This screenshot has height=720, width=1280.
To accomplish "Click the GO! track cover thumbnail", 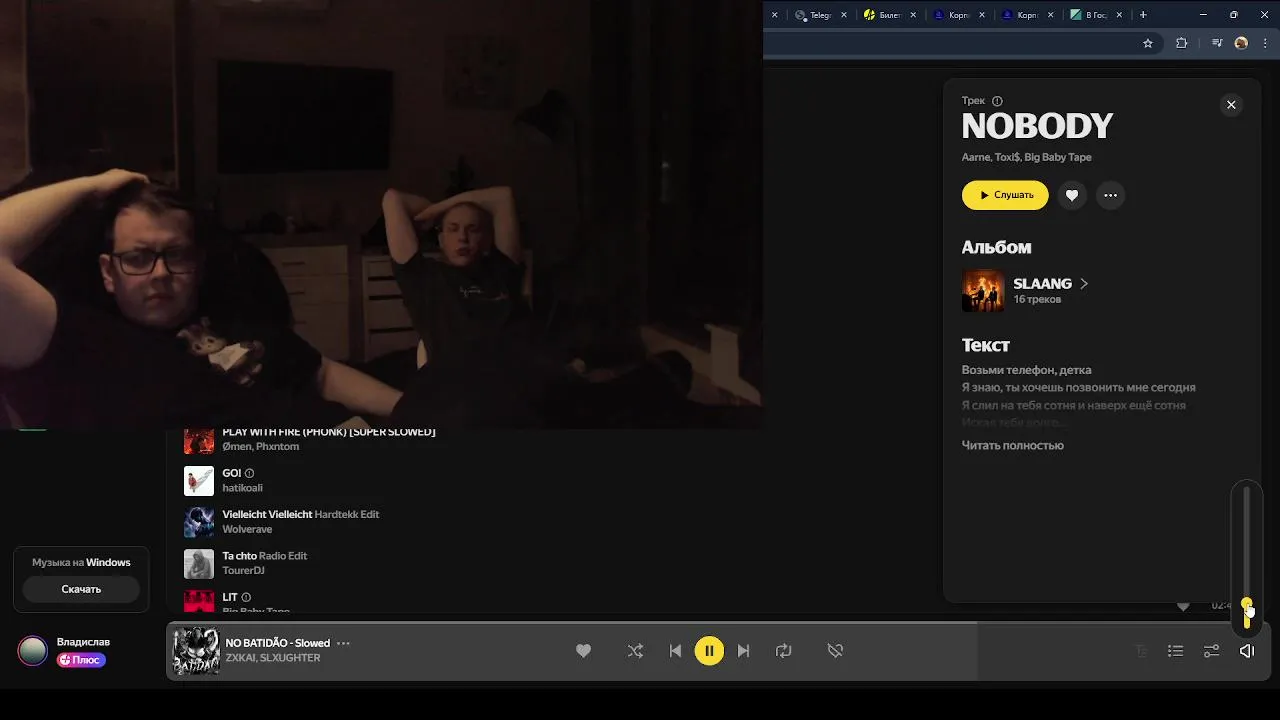I will pyautogui.click(x=199, y=481).
